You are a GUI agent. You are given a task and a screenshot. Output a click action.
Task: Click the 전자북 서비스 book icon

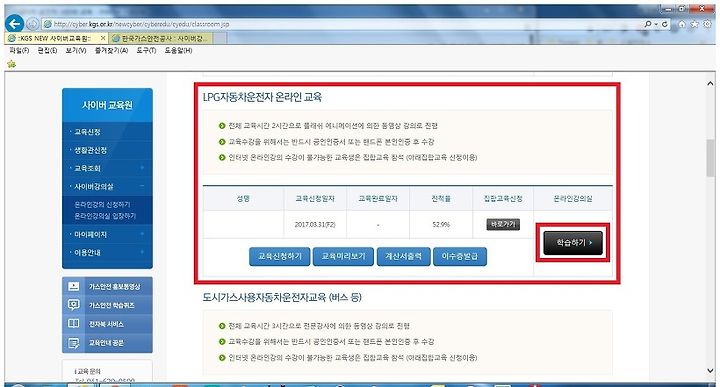(x=73, y=324)
